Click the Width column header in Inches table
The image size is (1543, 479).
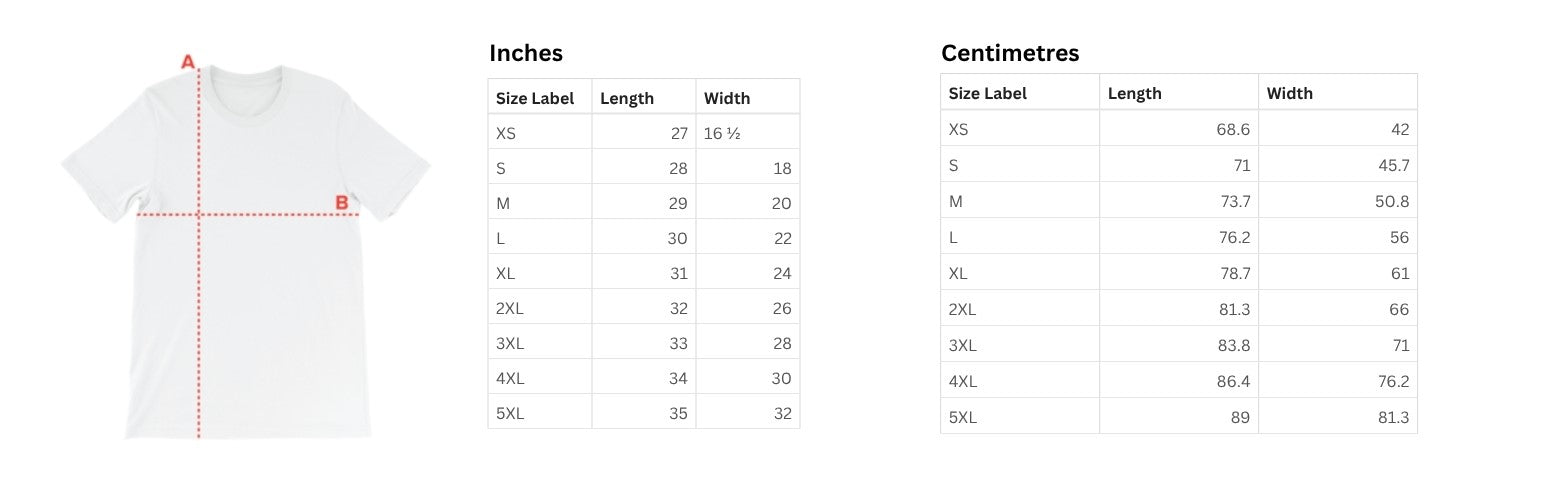(727, 98)
